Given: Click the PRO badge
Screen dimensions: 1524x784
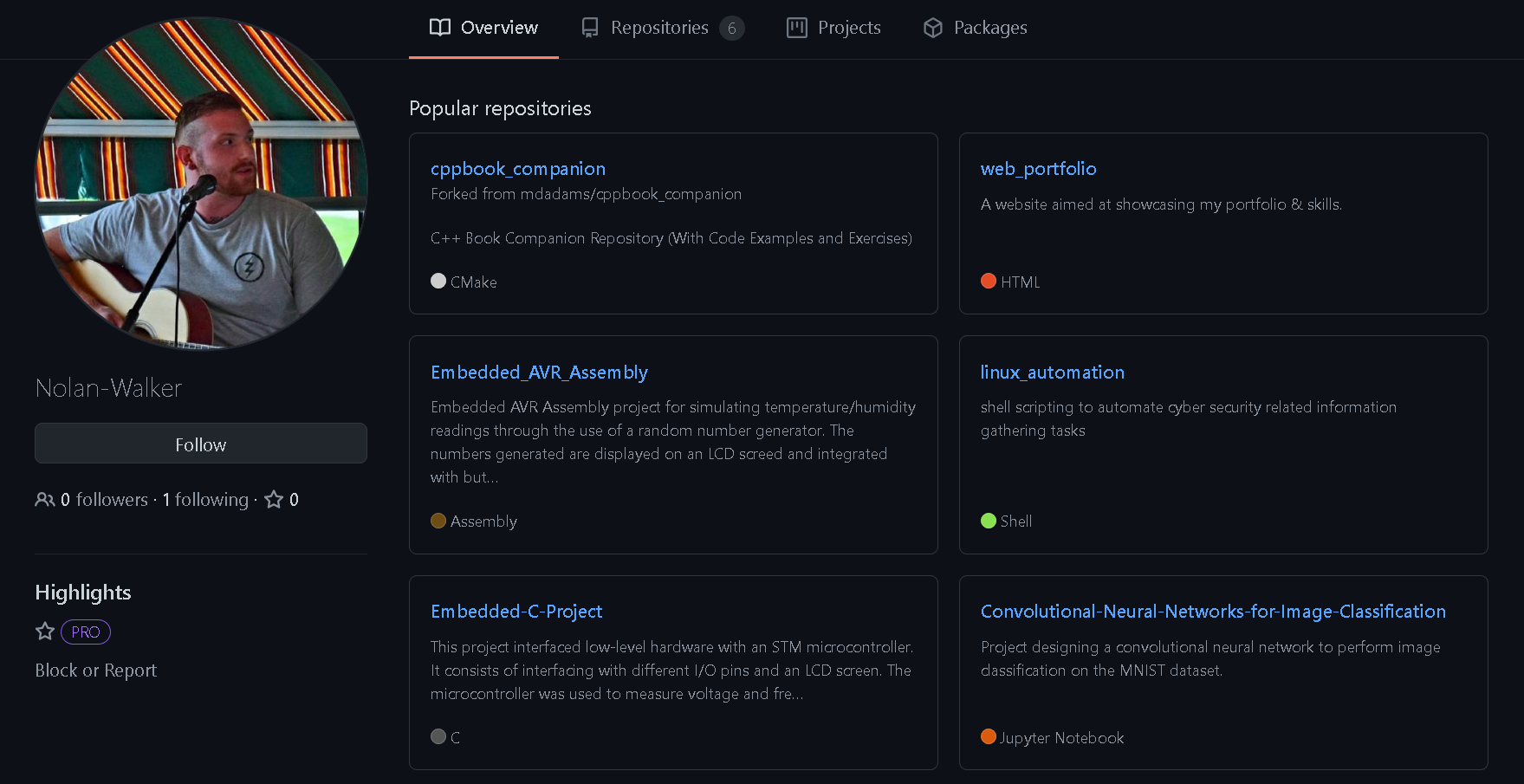Looking at the screenshot, I should point(86,632).
